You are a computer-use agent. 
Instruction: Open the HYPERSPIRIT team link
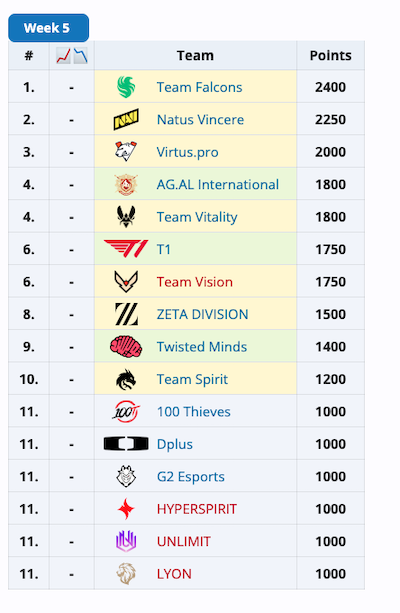197,509
